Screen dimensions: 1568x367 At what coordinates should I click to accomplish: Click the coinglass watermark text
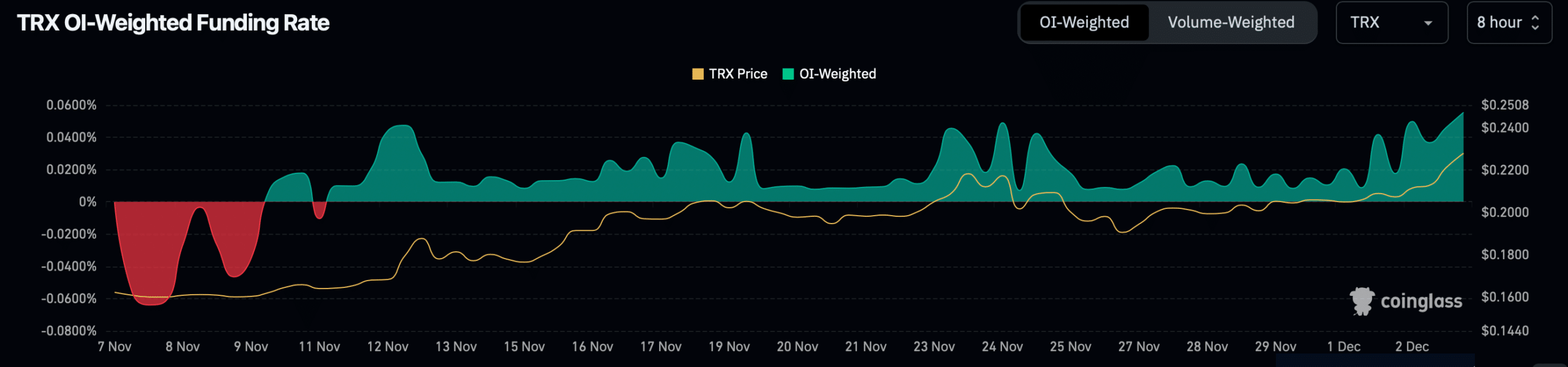tap(1421, 301)
